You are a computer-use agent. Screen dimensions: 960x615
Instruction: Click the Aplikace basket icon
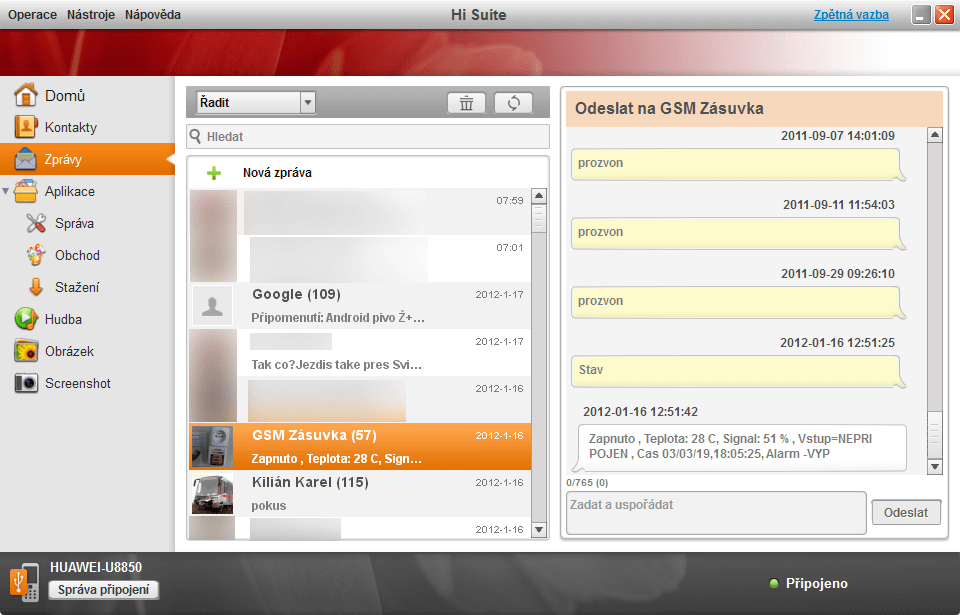pos(26,191)
